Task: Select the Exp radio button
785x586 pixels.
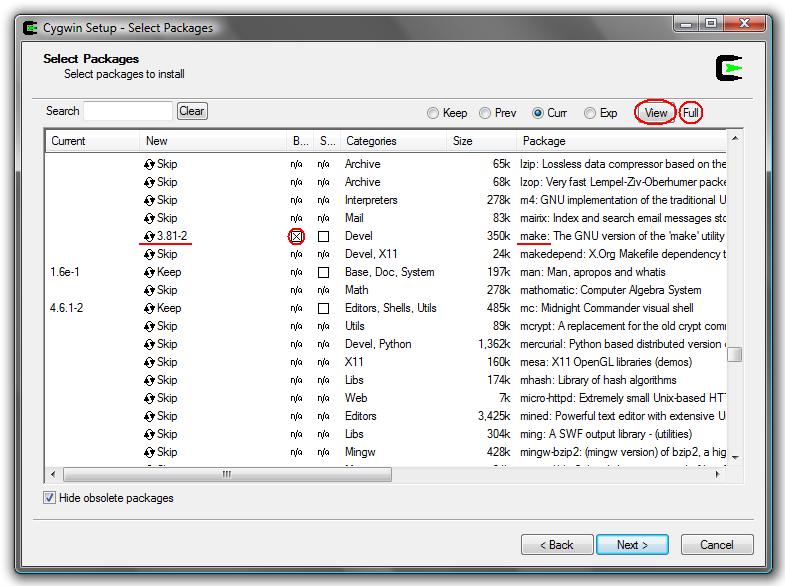Action: coord(590,113)
